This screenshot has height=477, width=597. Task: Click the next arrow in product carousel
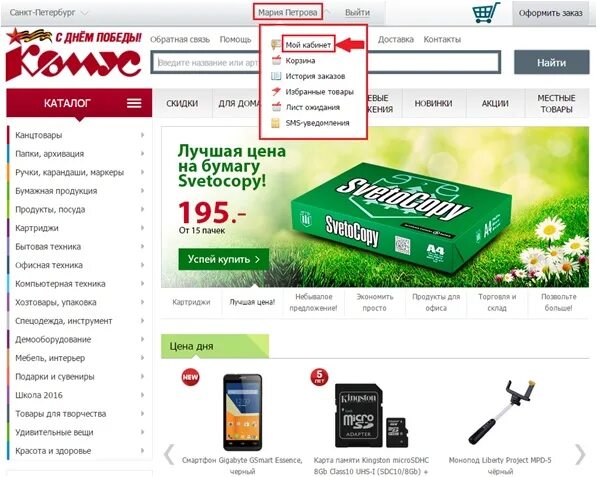pyautogui.click(x=581, y=454)
